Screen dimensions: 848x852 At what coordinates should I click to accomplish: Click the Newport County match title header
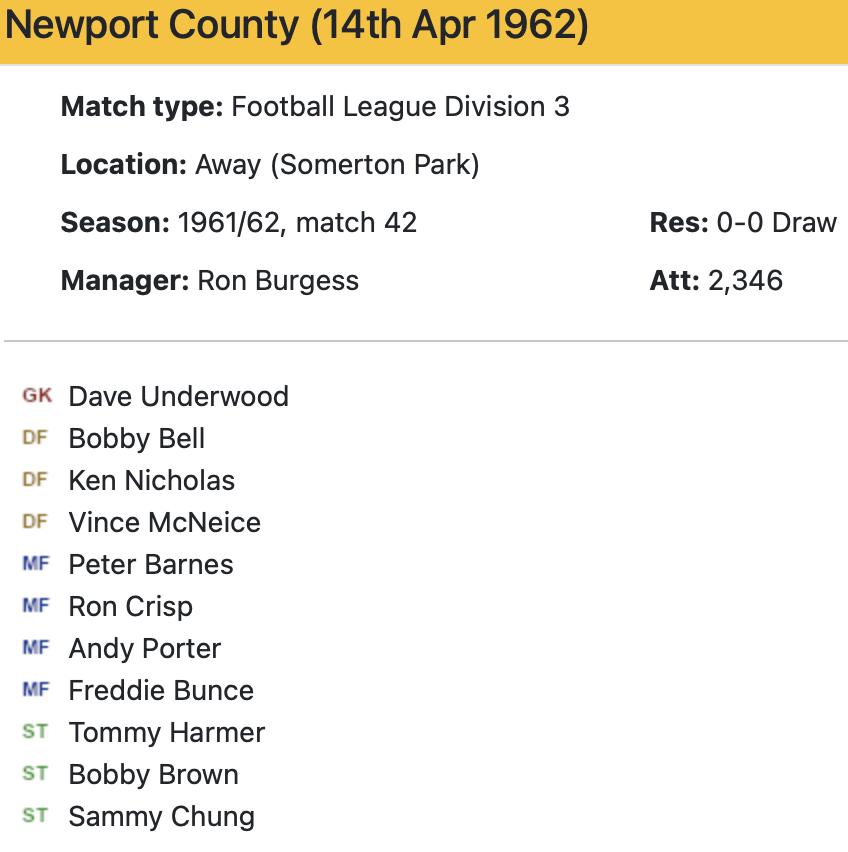click(x=296, y=27)
